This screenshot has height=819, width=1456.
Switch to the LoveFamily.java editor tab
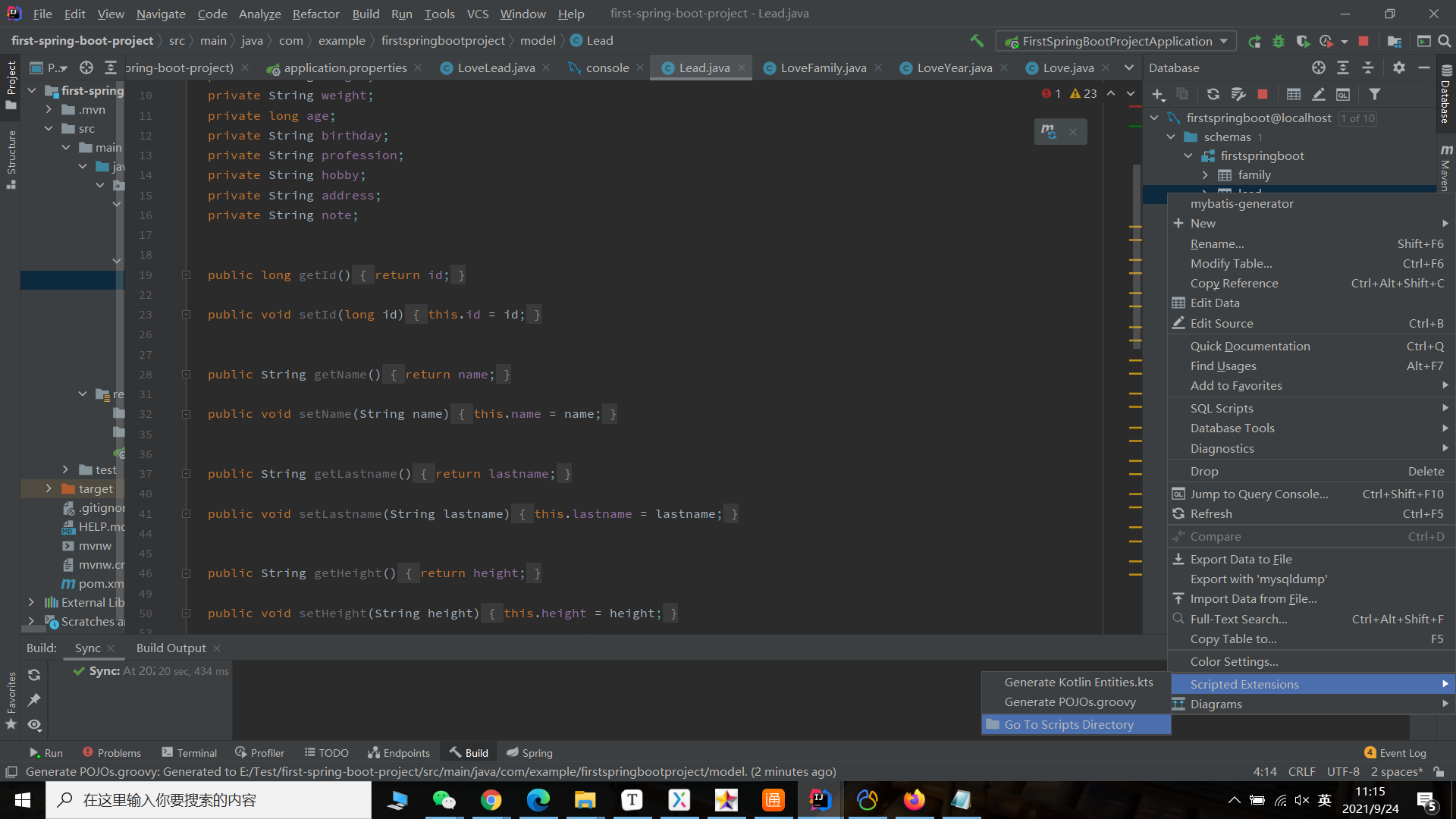pos(823,68)
